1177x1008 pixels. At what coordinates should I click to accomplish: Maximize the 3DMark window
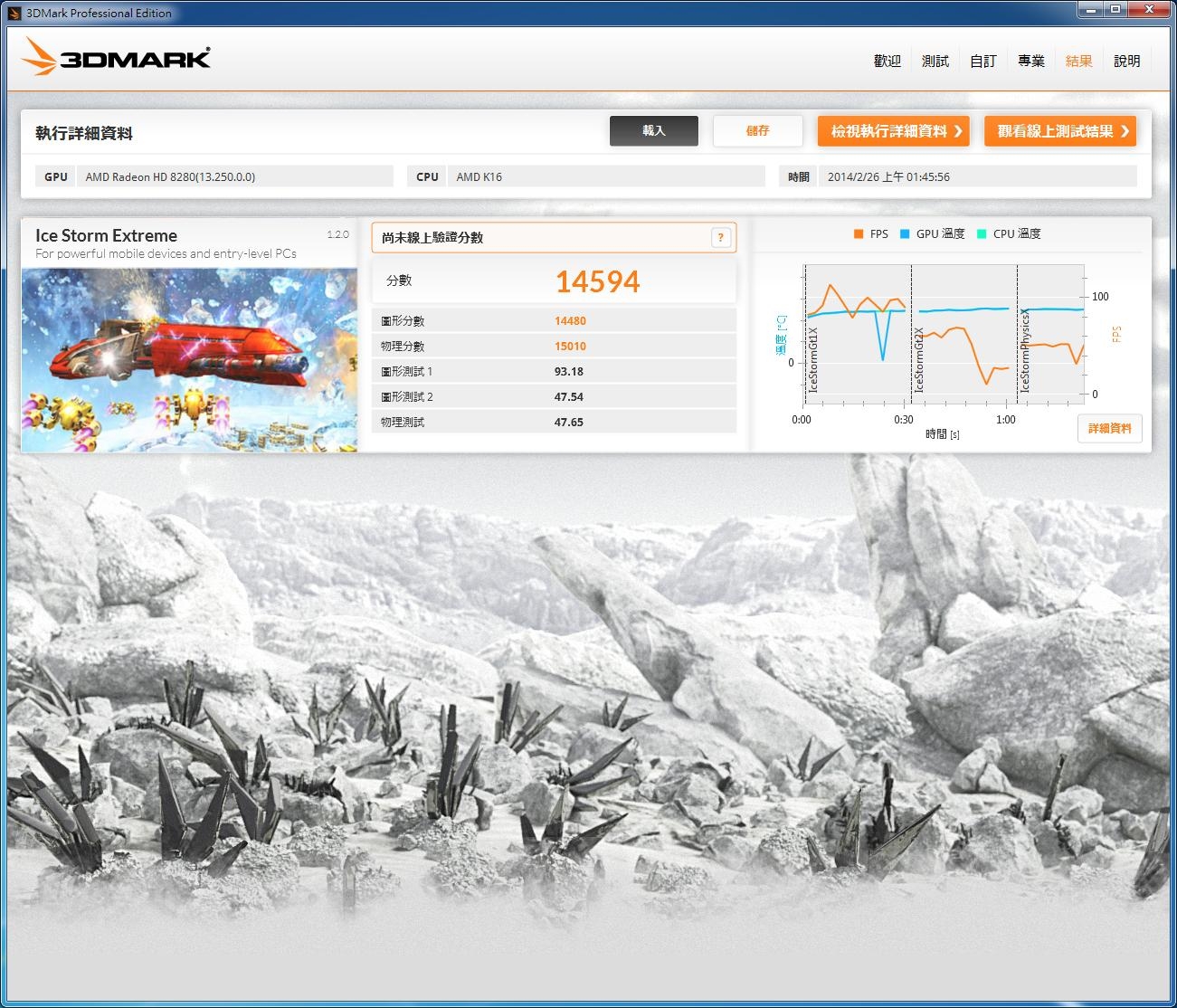1115,10
